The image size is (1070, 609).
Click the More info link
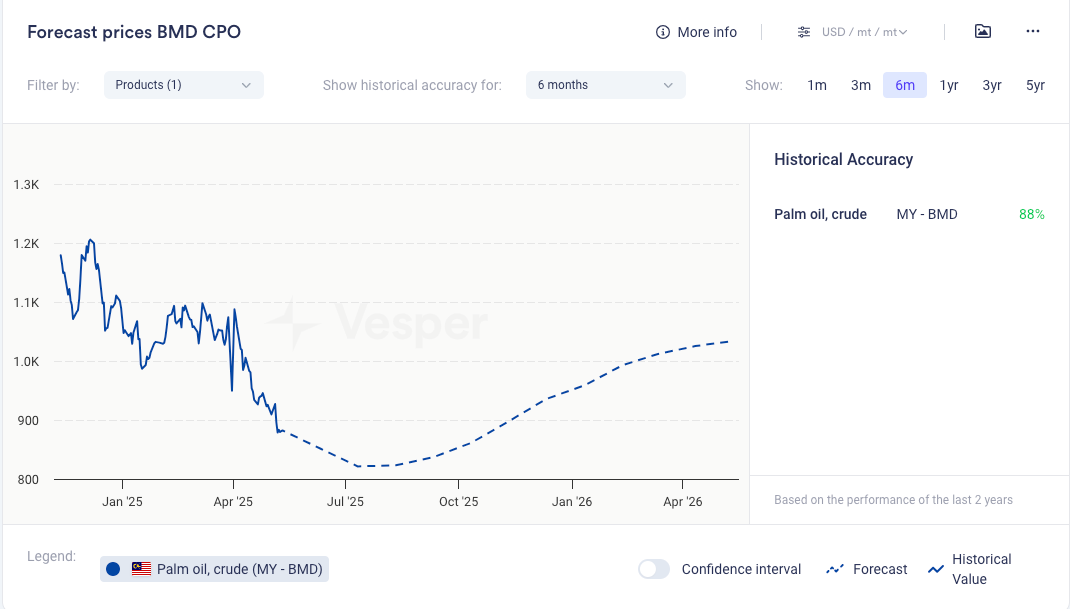click(x=706, y=32)
